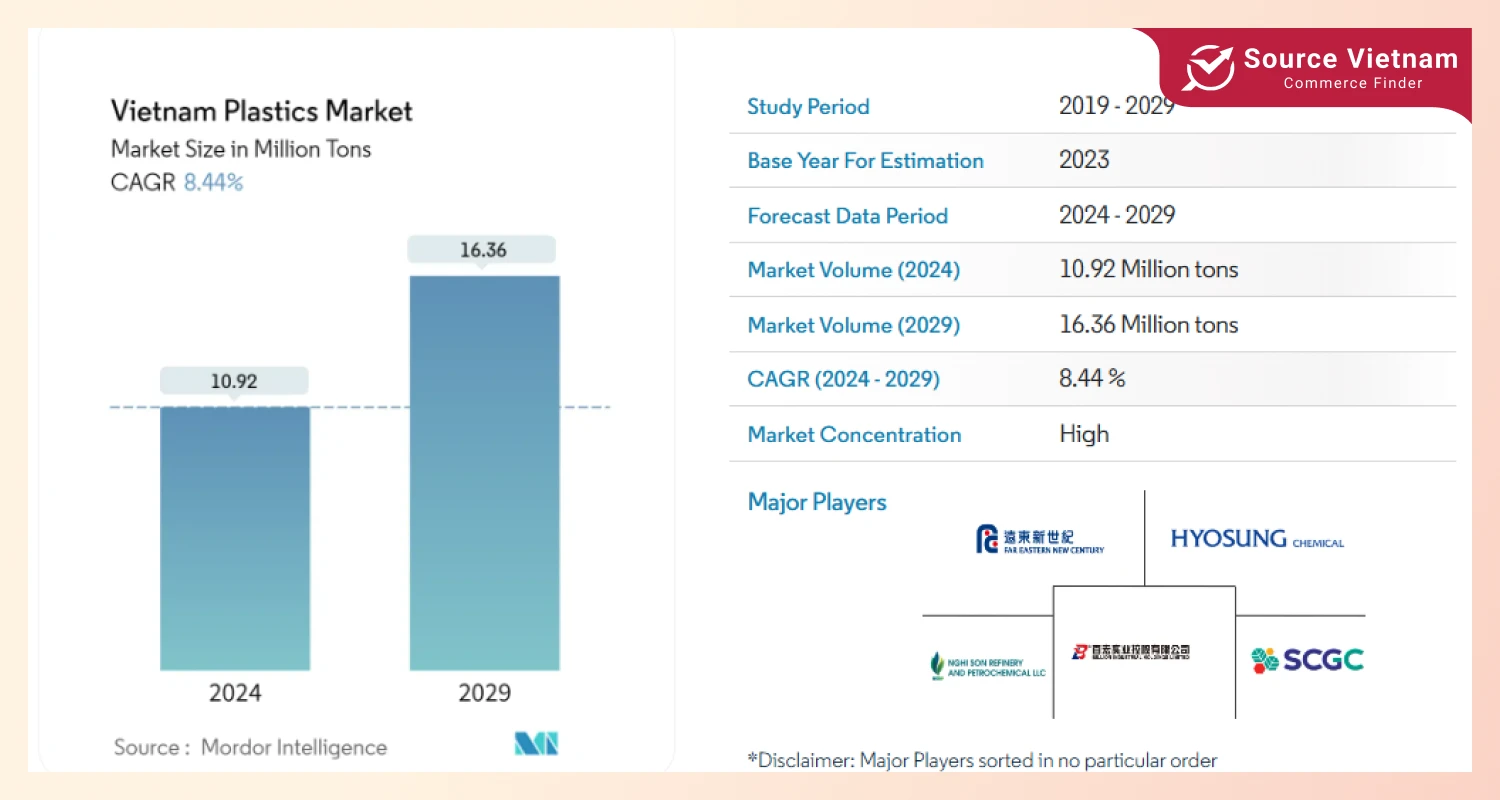This screenshot has width=1500, height=800.
Task: Click the Source: Mordor Intelligence text
Action: 250,747
